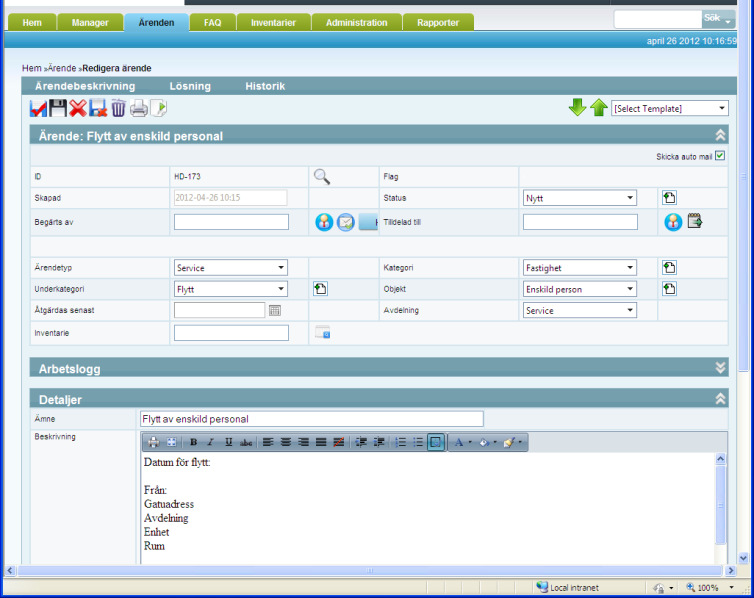Screen dimensions: 754x598
Task: Click the magnifying glass next to HD-173
Action: [322, 176]
